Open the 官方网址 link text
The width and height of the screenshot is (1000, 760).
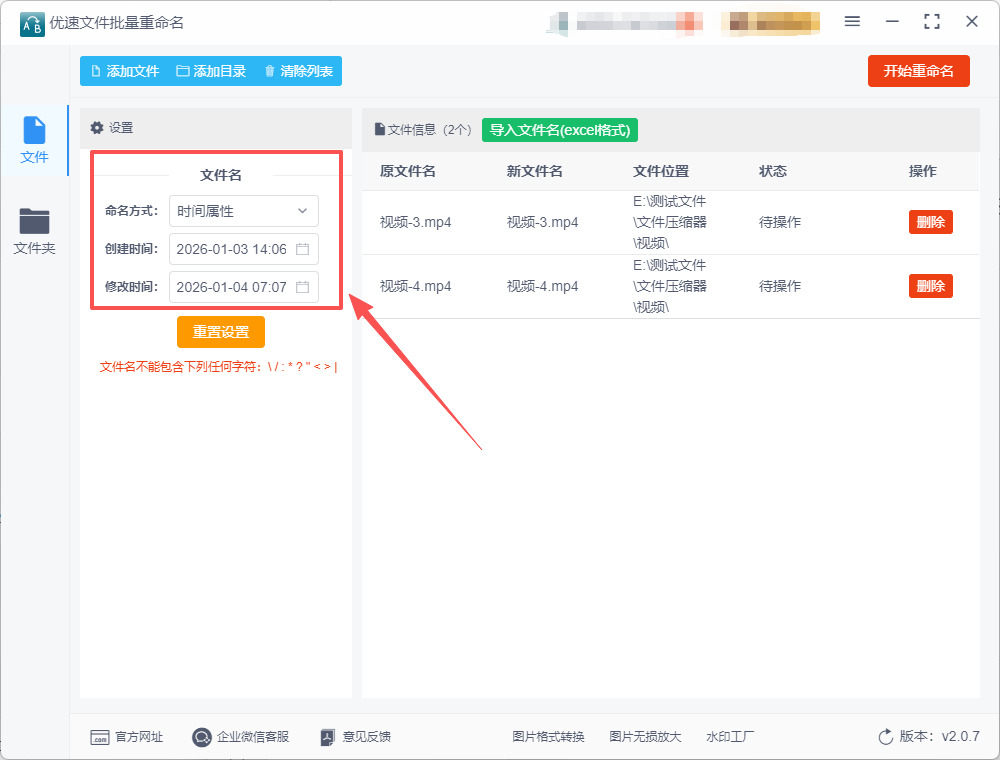139,737
